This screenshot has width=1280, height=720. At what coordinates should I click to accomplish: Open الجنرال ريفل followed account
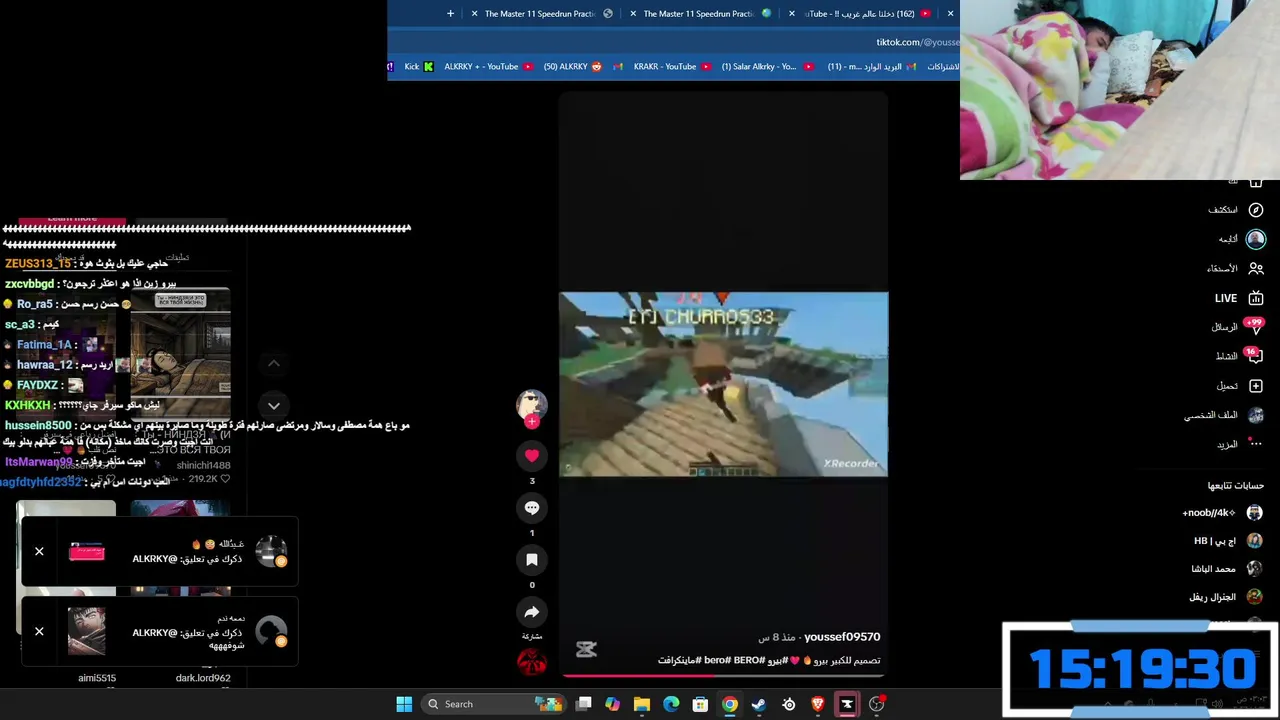[x=1226, y=597]
